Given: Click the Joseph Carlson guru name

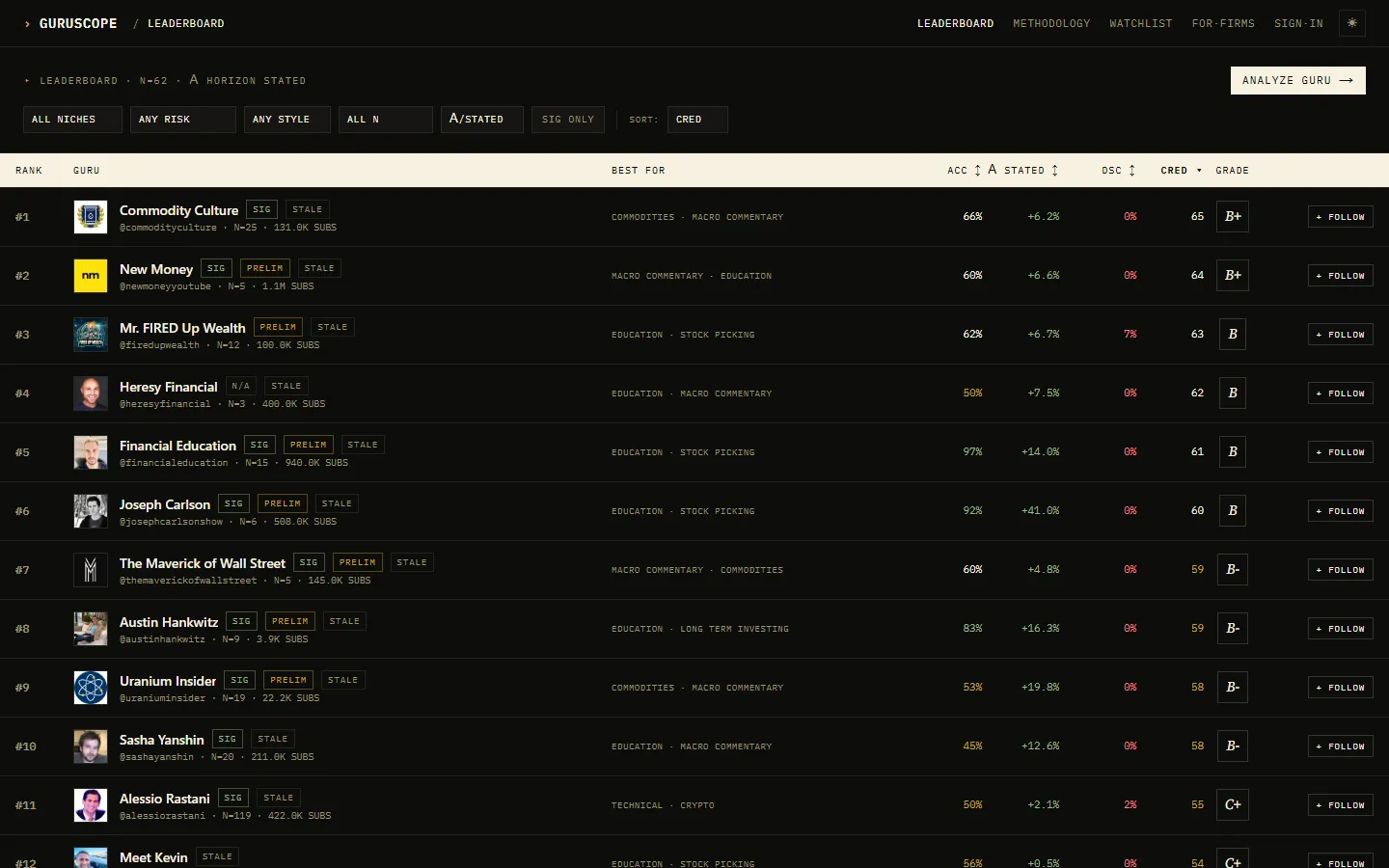Looking at the screenshot, I should [165, 504].
